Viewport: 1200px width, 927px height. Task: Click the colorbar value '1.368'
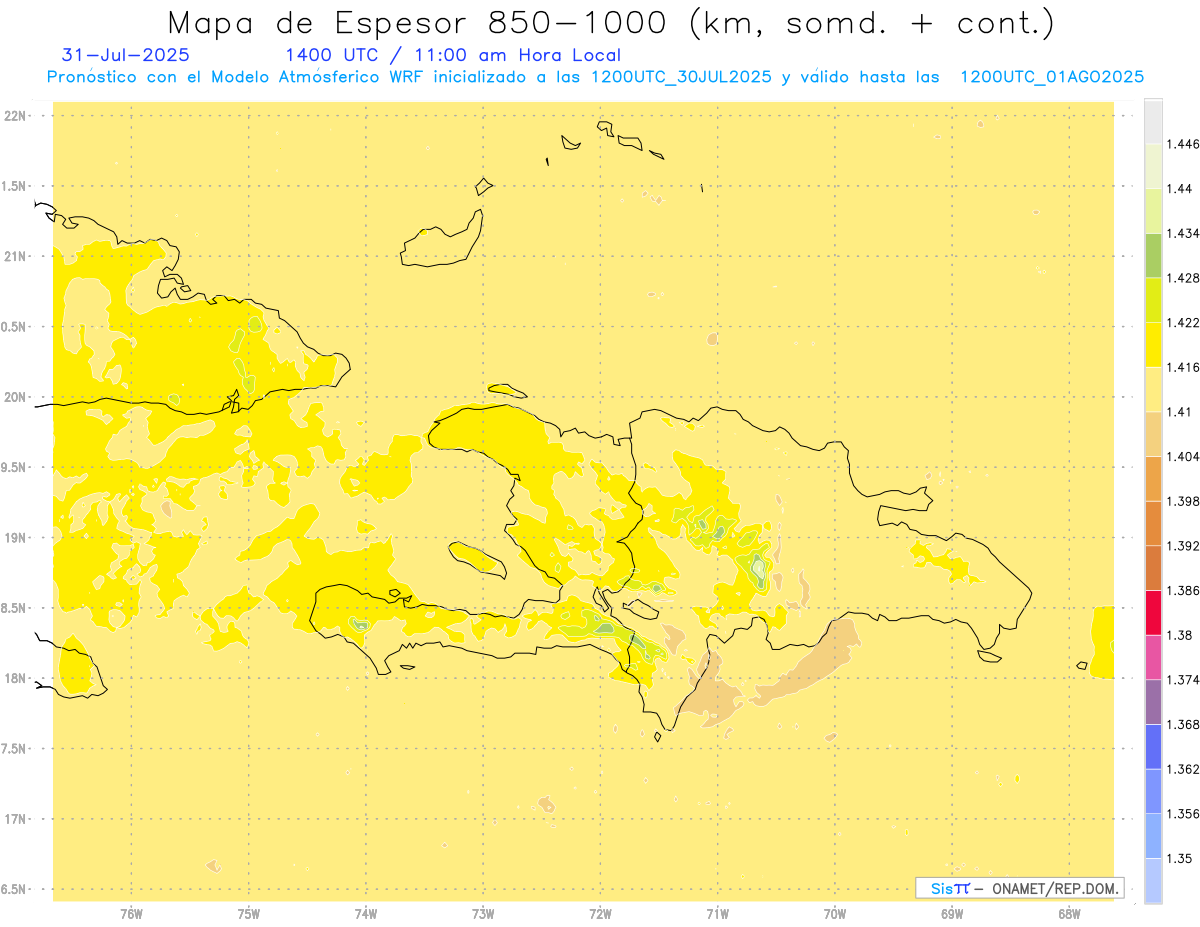[1184, 724]
